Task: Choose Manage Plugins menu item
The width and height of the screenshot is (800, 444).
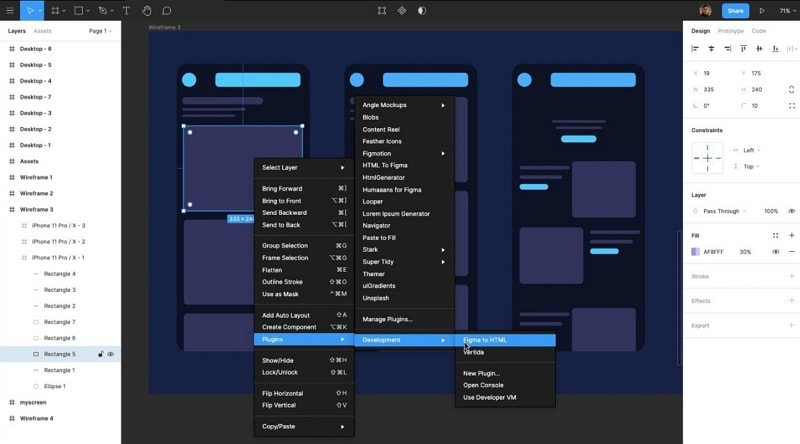Action: point(404,319)
